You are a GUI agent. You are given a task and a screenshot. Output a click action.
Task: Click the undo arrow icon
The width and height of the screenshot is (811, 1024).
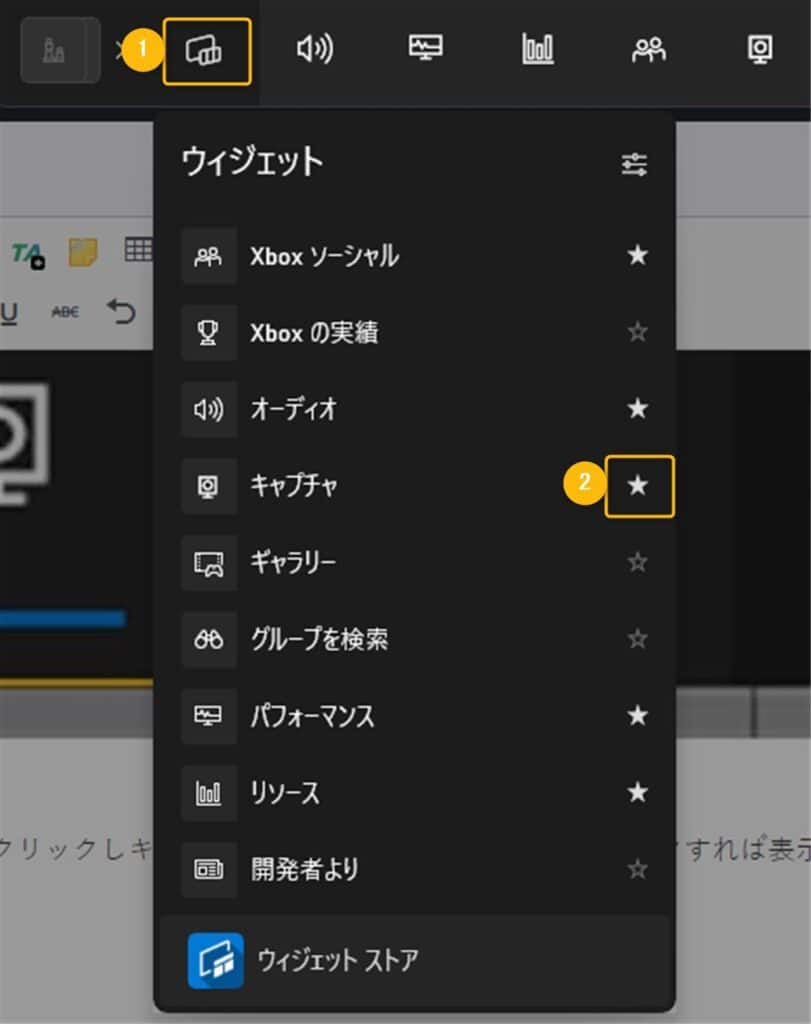[x=122, y=311]
